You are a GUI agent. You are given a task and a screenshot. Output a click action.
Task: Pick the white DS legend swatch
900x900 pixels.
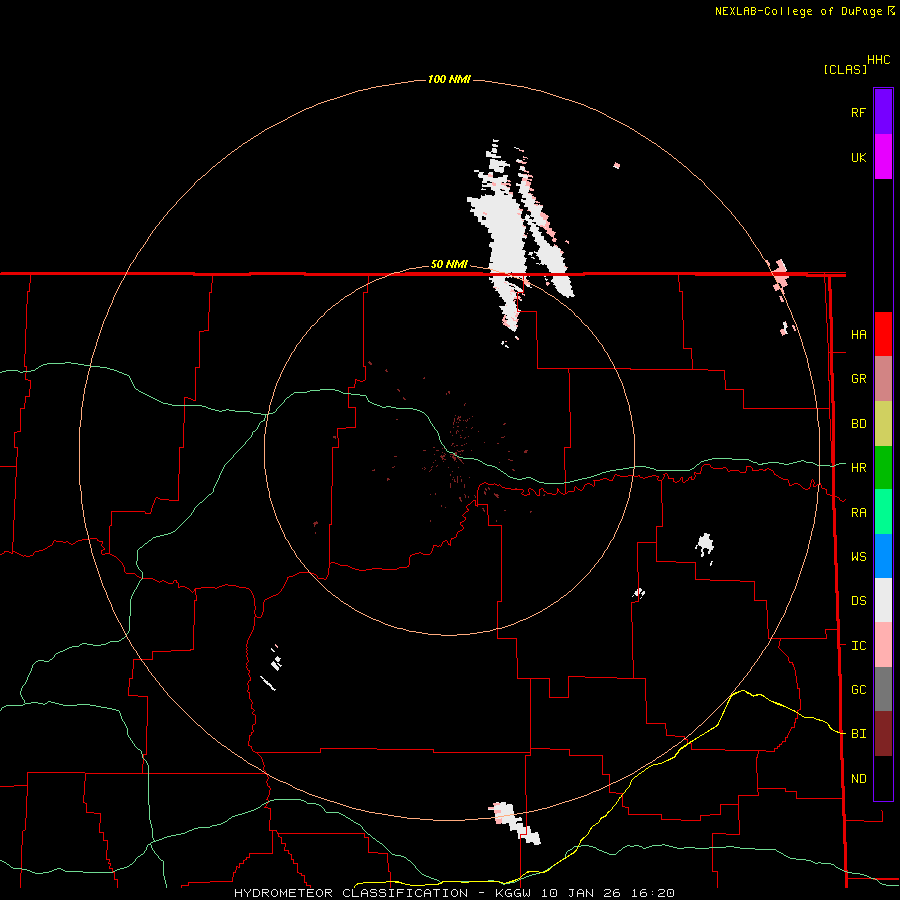(x=883, y=600)
